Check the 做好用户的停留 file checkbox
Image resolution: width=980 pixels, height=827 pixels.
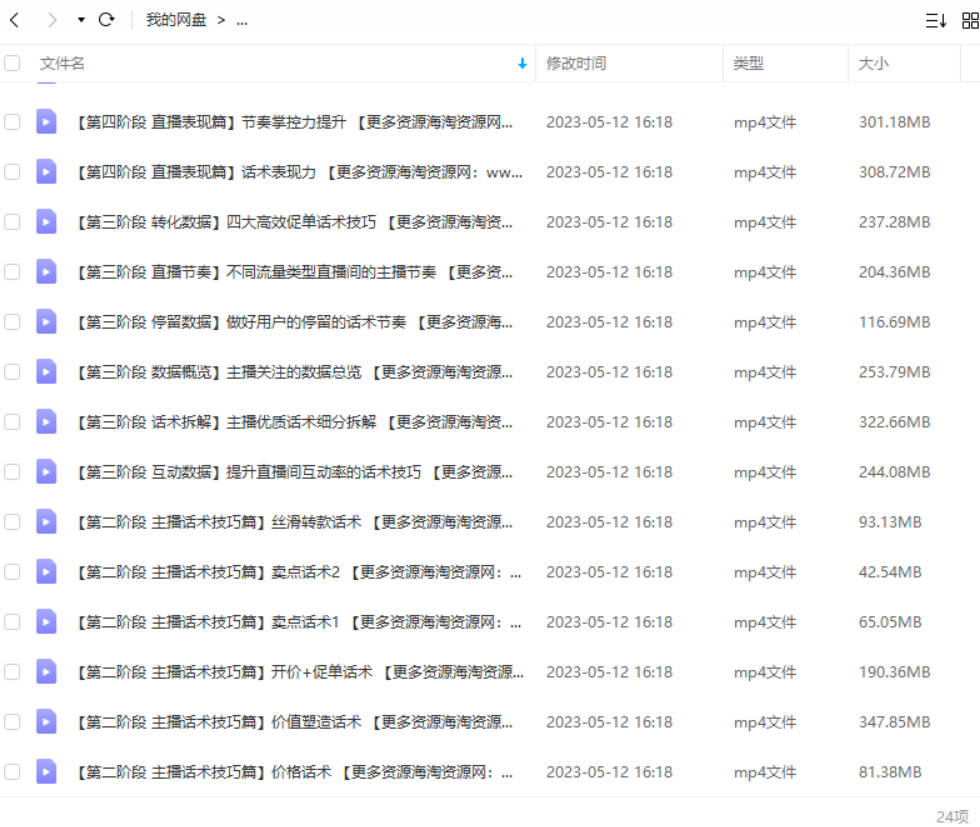12,321
